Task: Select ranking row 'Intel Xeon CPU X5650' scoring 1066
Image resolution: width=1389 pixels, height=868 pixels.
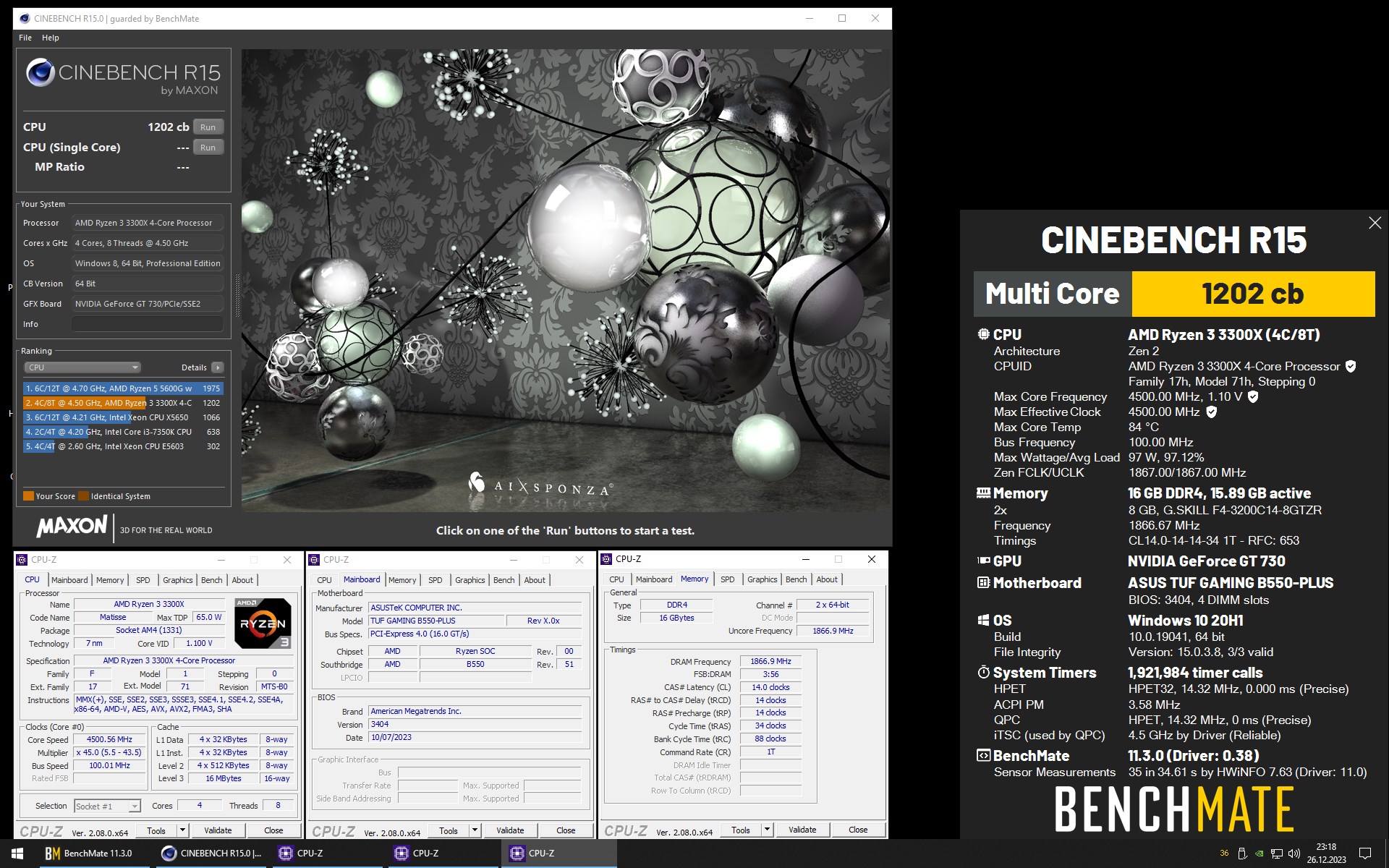Action: [x=123, y=417]
